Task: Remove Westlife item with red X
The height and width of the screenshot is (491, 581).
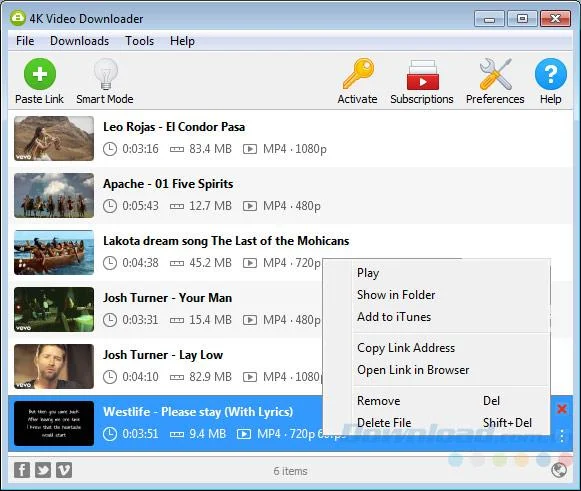Action: tap(562, 409)
